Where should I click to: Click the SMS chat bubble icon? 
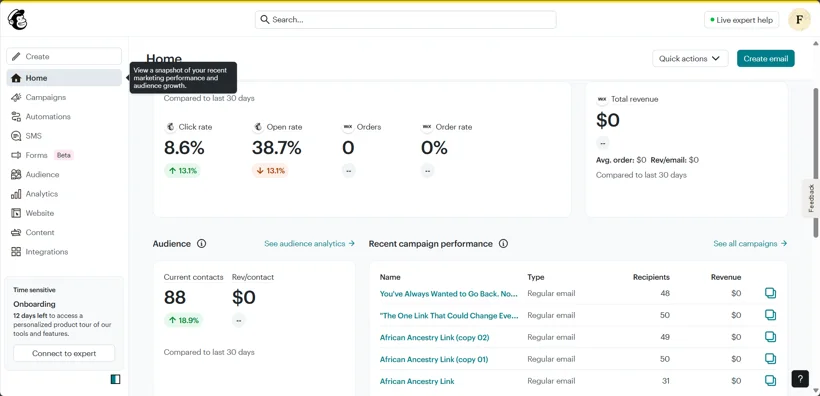(16, 136)
